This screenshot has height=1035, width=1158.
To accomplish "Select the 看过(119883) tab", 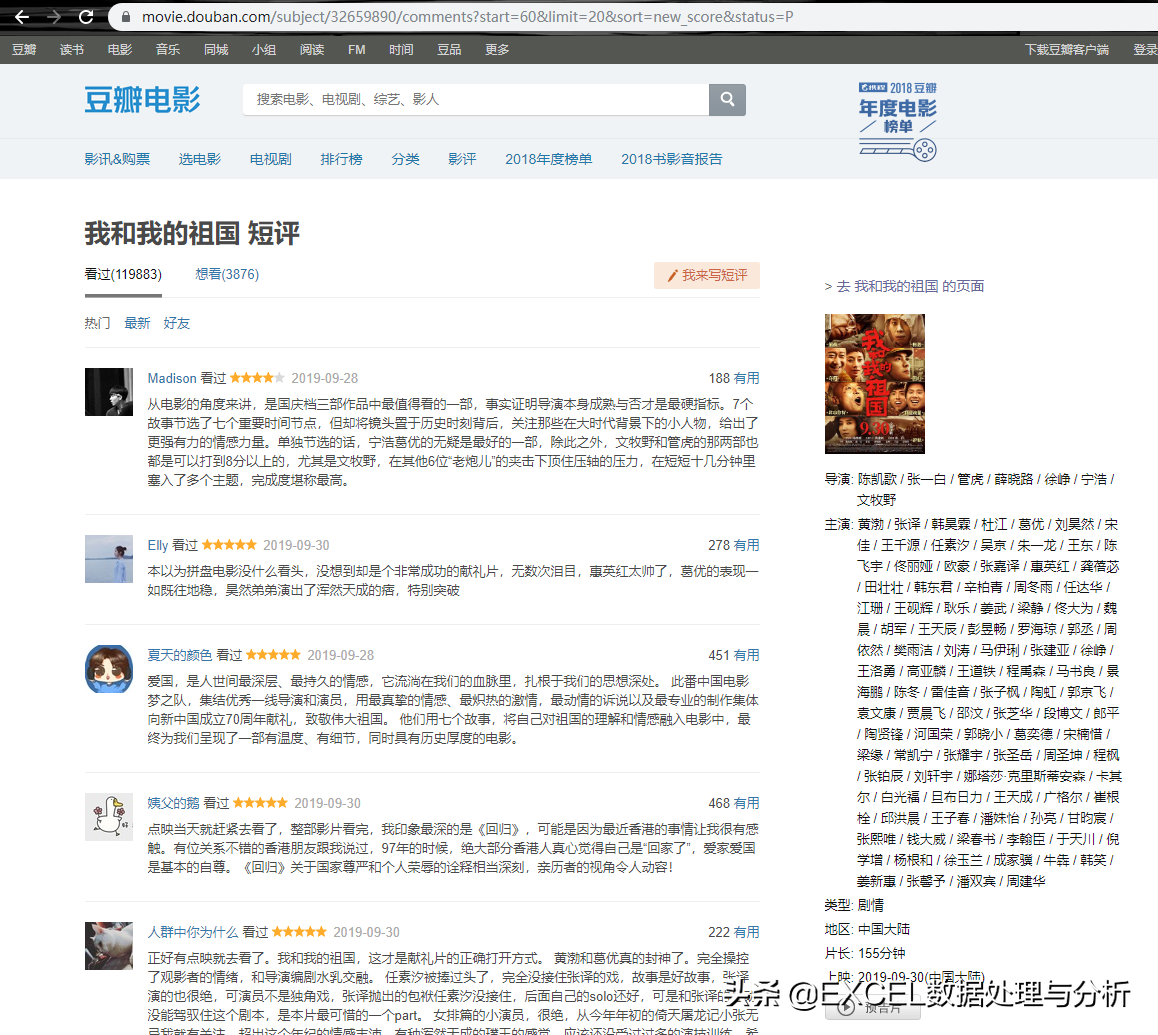I will [123, 274].
